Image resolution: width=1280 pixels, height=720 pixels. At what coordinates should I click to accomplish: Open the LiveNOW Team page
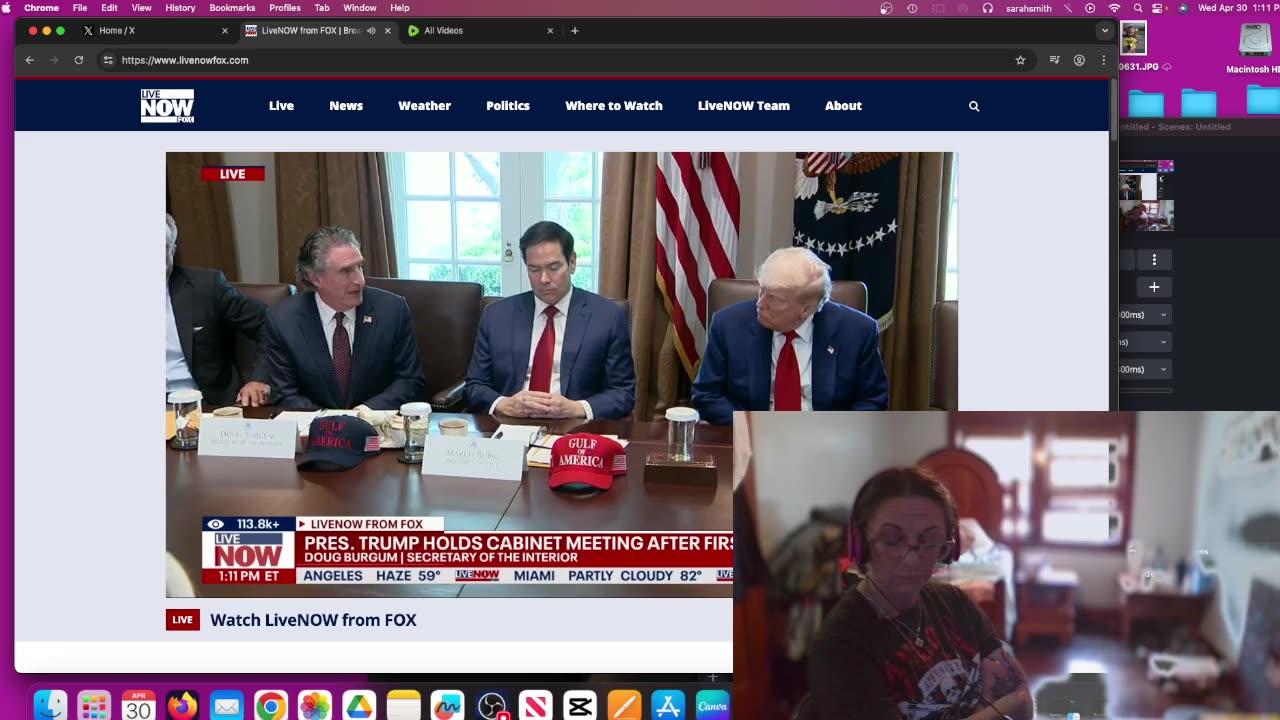pos(744,106)
